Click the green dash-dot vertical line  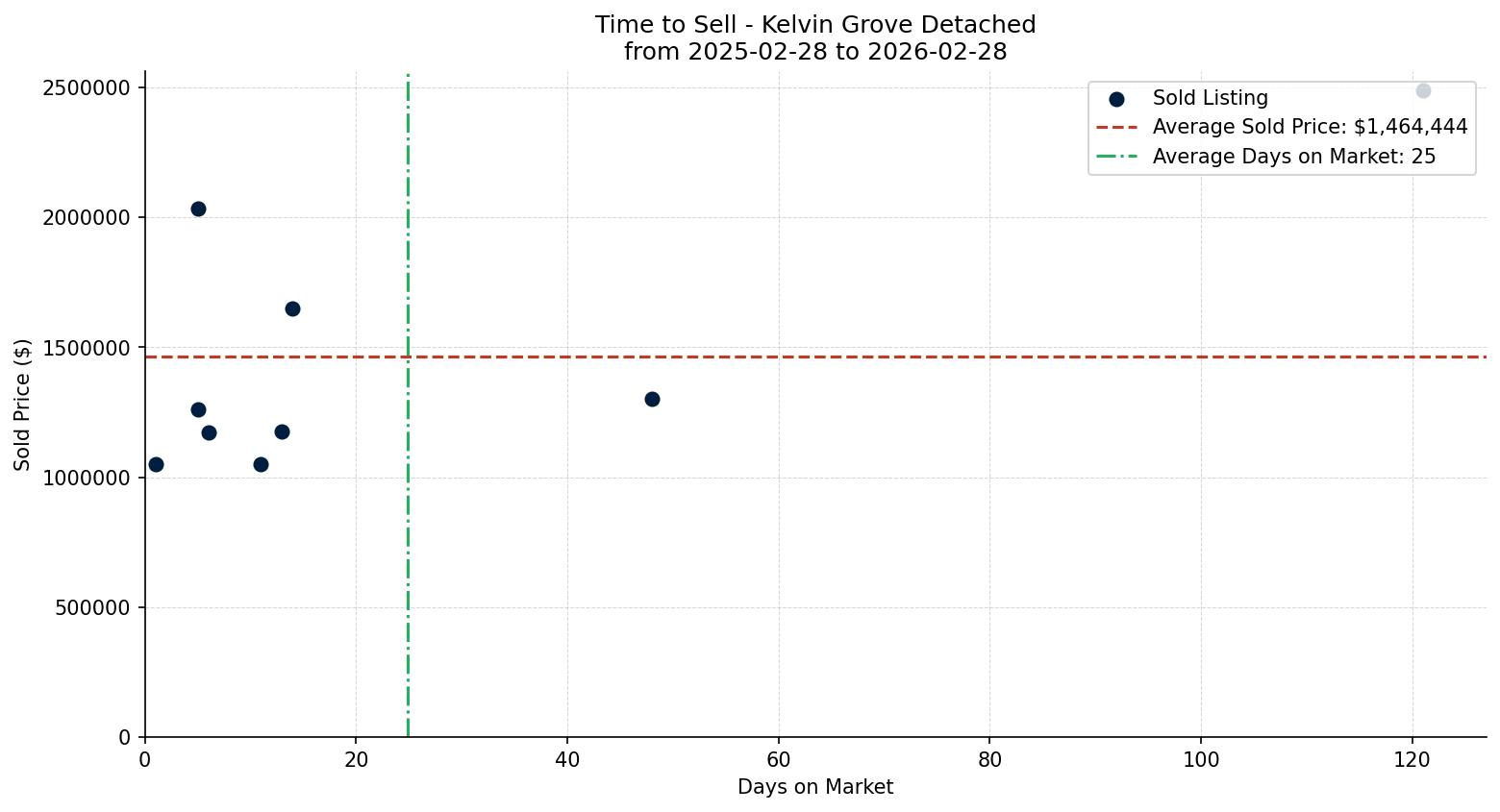click(407, 577)
